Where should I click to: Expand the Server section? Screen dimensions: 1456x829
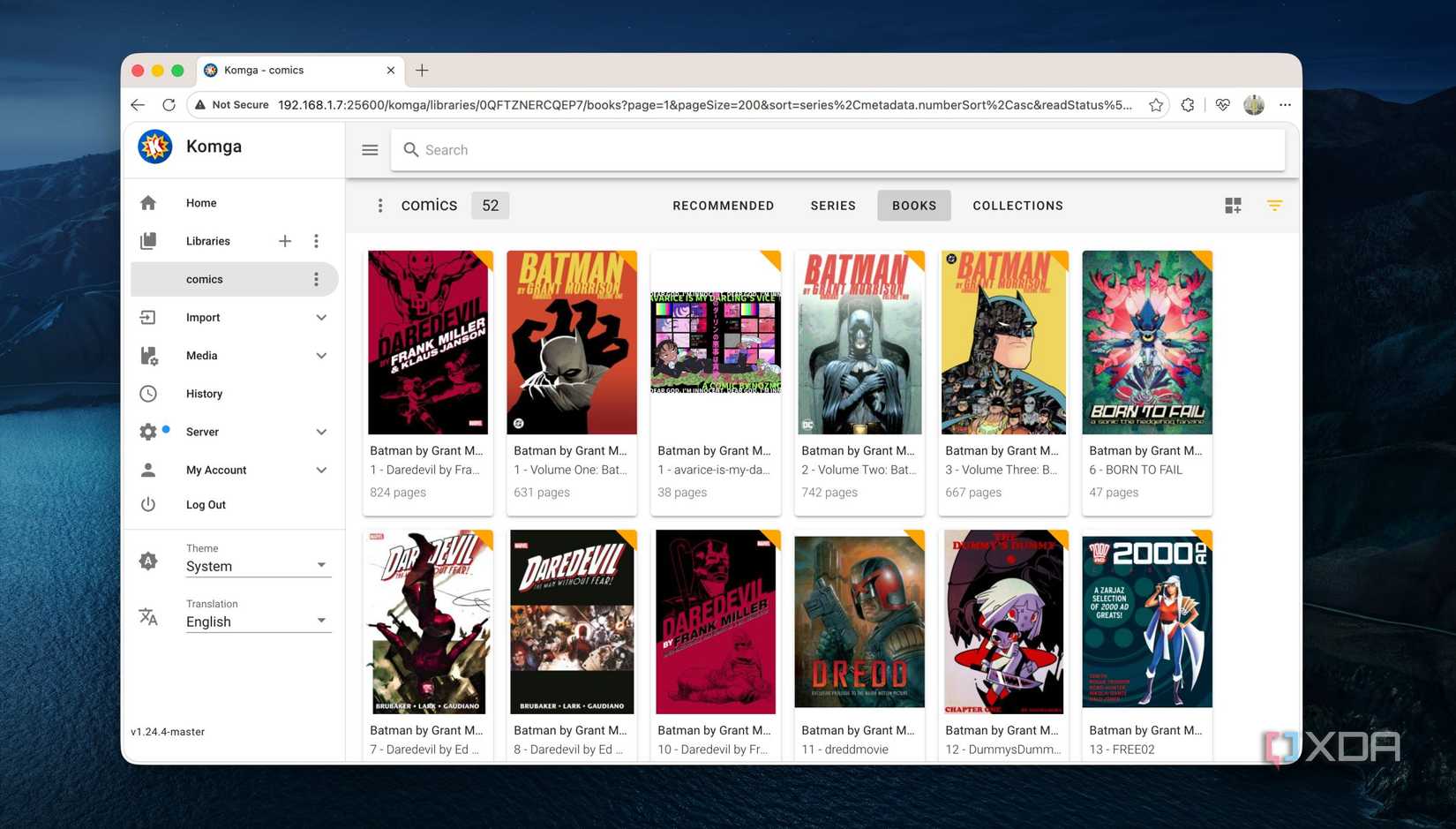(x=321, y=432)
